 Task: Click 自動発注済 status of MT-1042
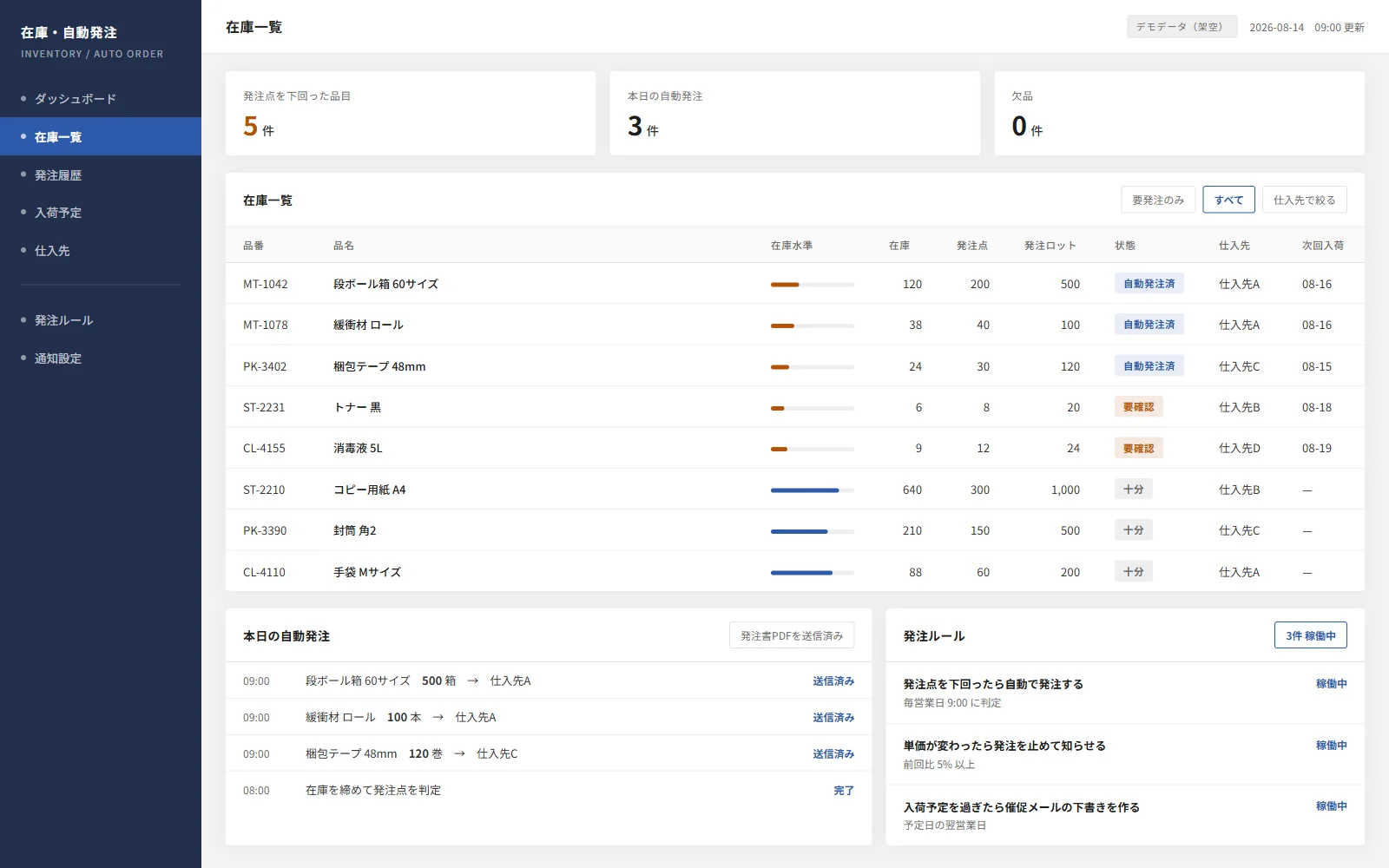point(1149,284)
